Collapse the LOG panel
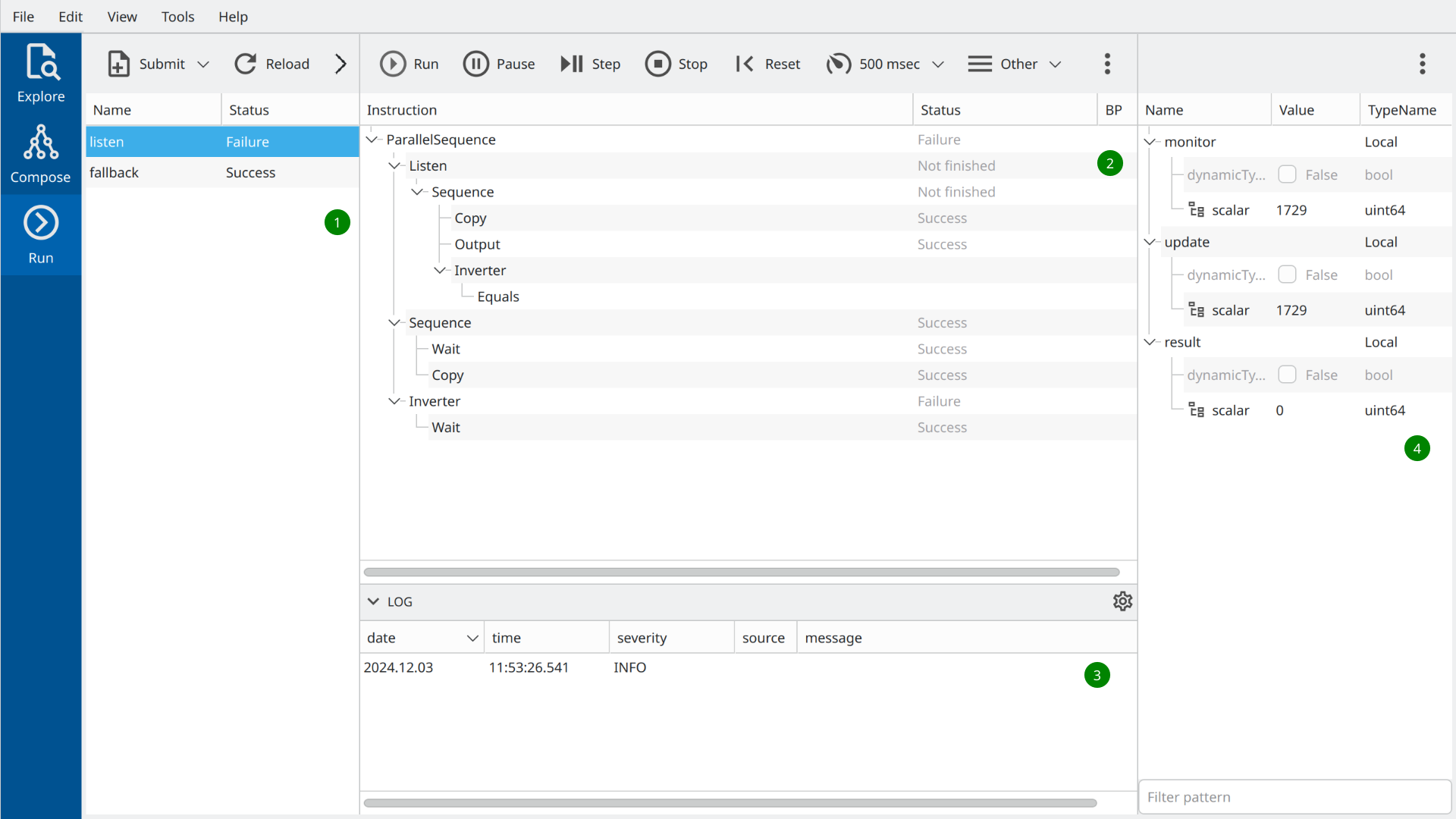1456x819 pixels. [373, 601]
